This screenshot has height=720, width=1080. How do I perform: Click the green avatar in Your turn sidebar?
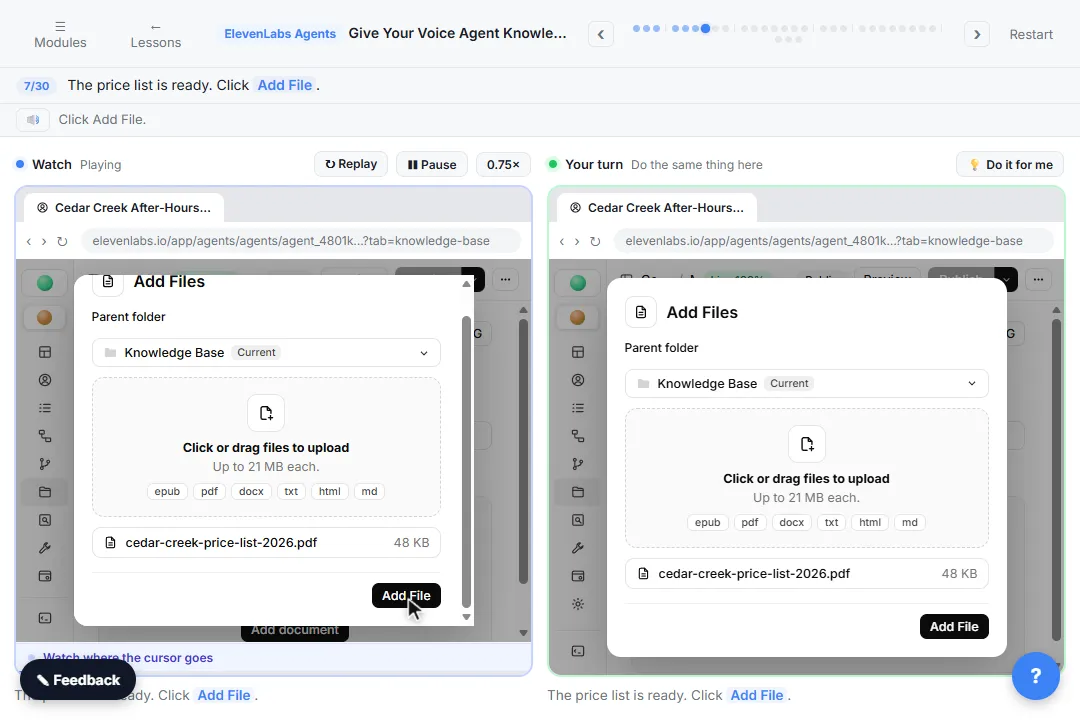578,282
